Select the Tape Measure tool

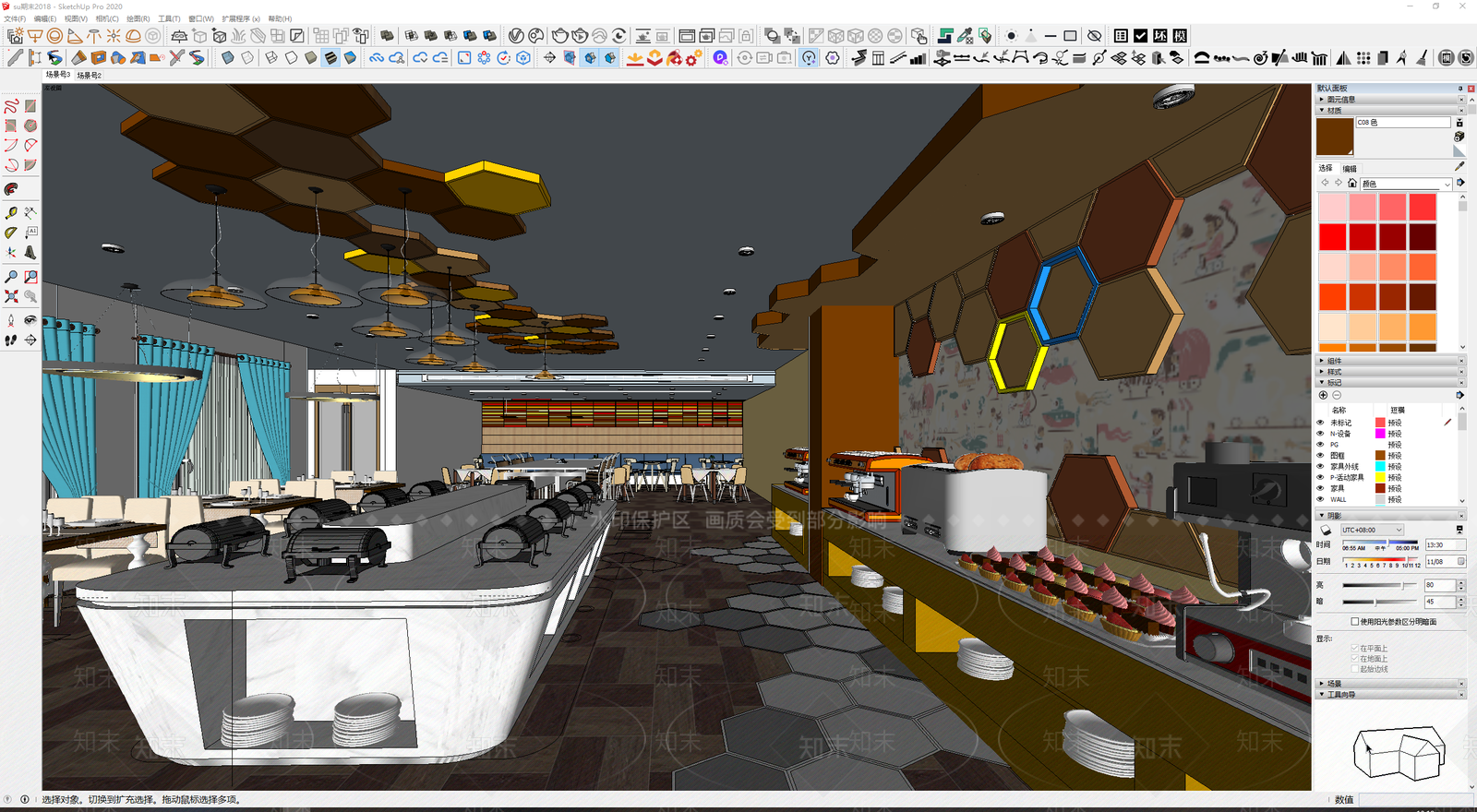[11, 212]
